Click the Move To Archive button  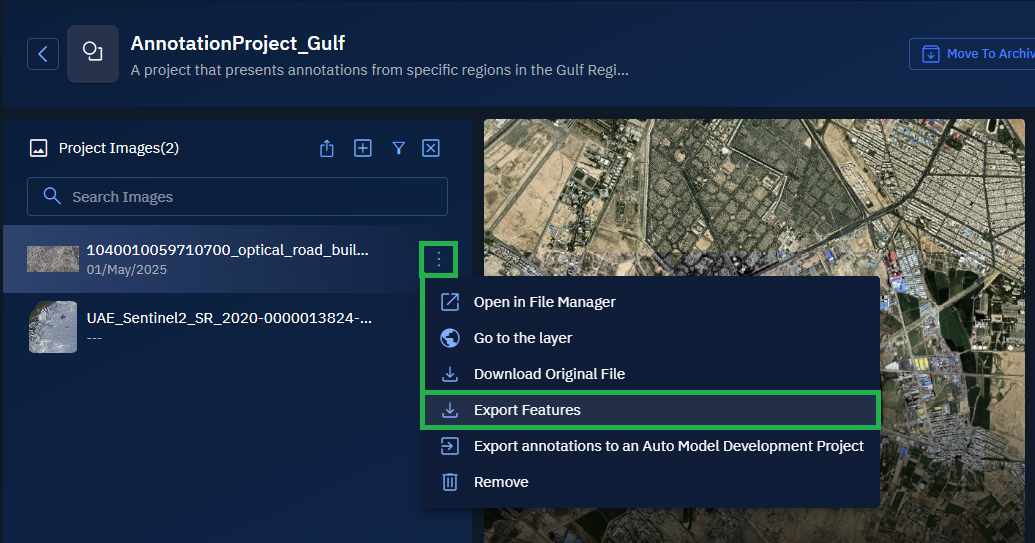click(971, 54)
